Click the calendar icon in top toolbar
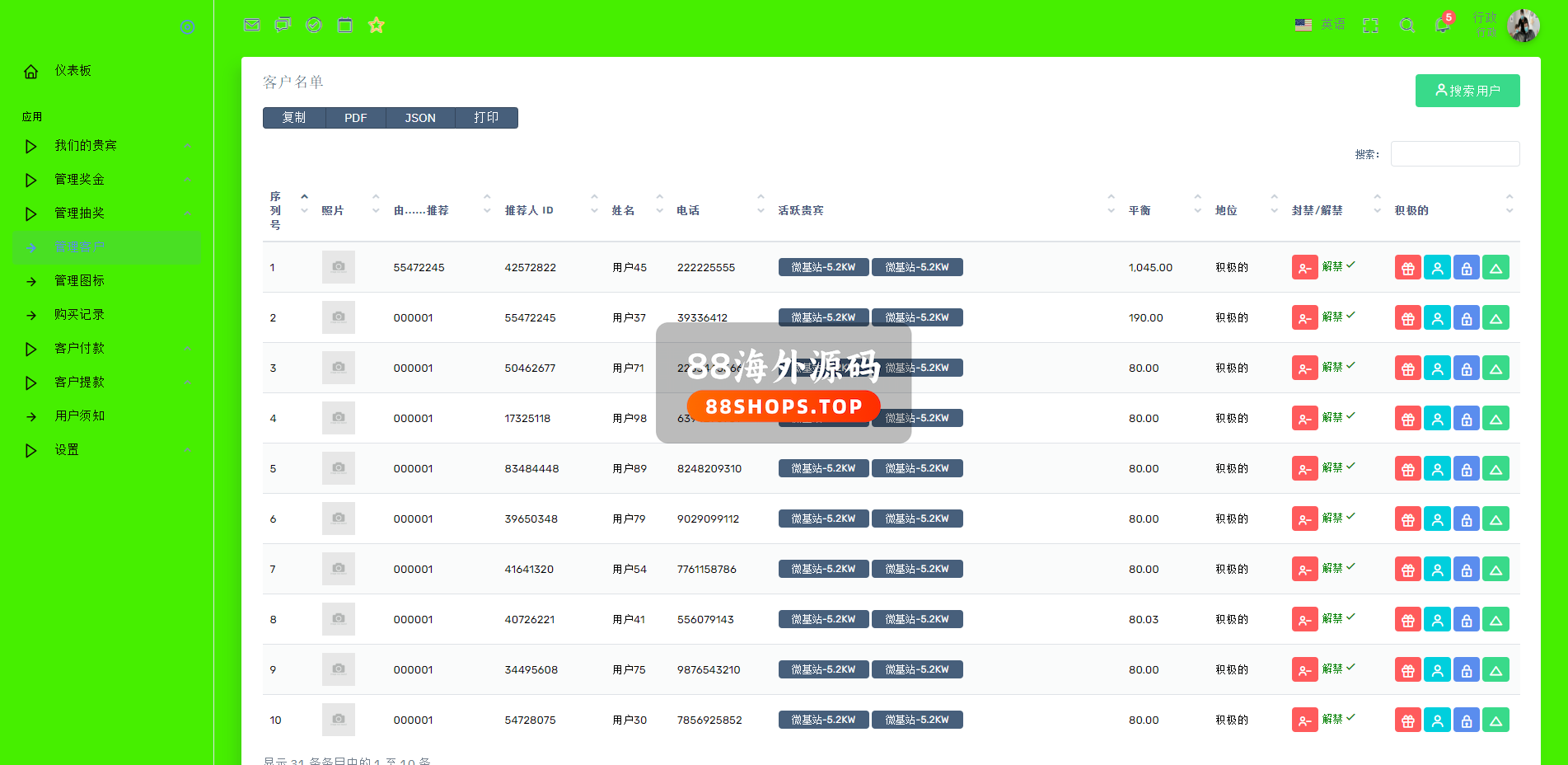The image size is (1568, 765). 345,25
